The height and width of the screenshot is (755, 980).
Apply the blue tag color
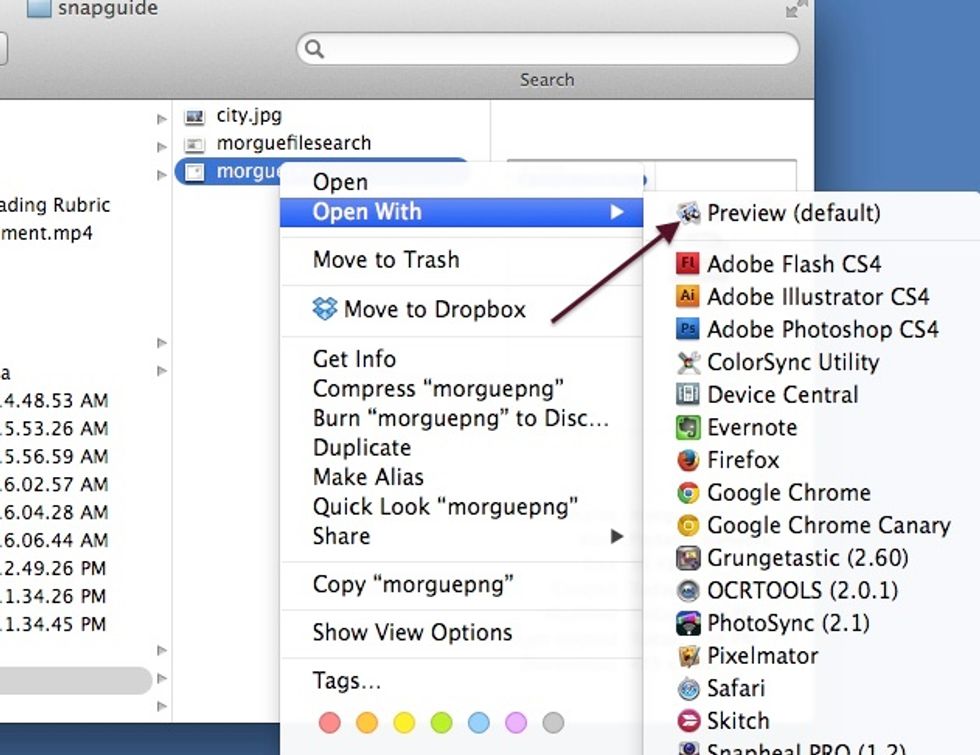pos(479,722)
